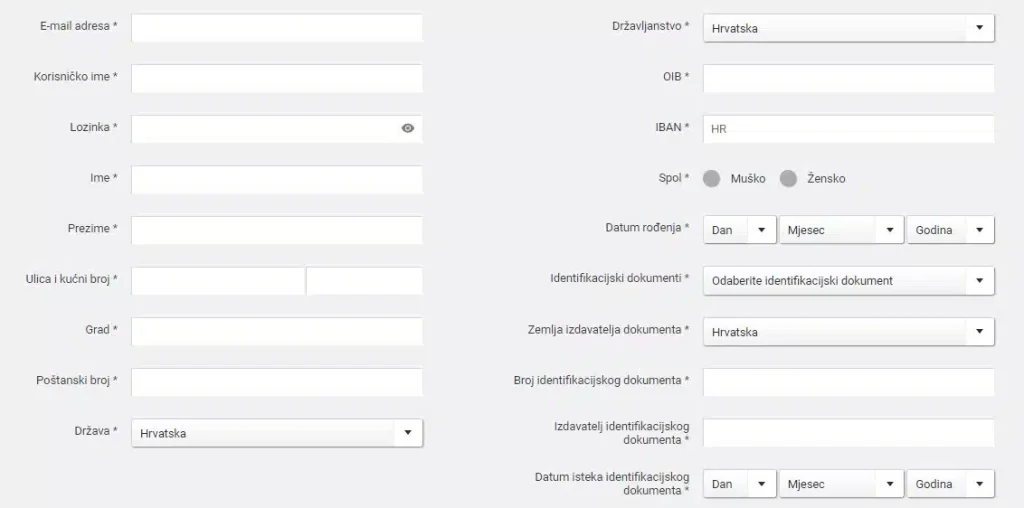Click the Prezime input field
The image size is (1024, 508).
[x=277, y=230]
